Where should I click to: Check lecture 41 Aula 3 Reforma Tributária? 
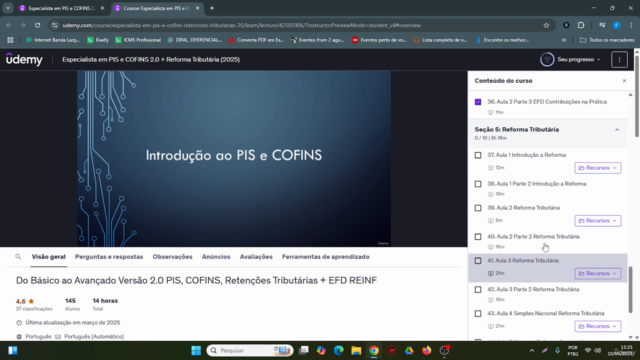pos(478,261)
